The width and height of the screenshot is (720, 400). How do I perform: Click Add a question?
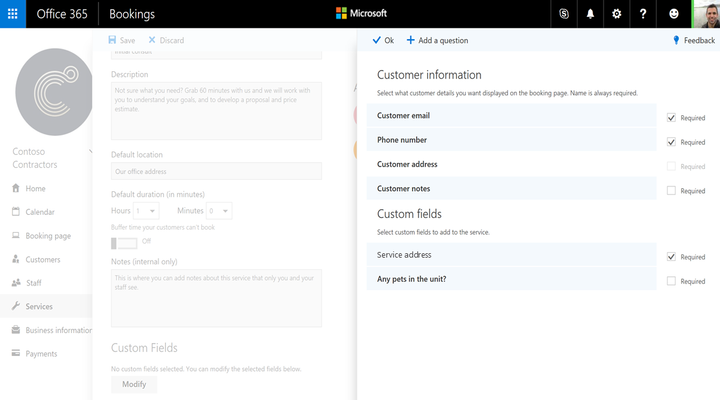437,40
